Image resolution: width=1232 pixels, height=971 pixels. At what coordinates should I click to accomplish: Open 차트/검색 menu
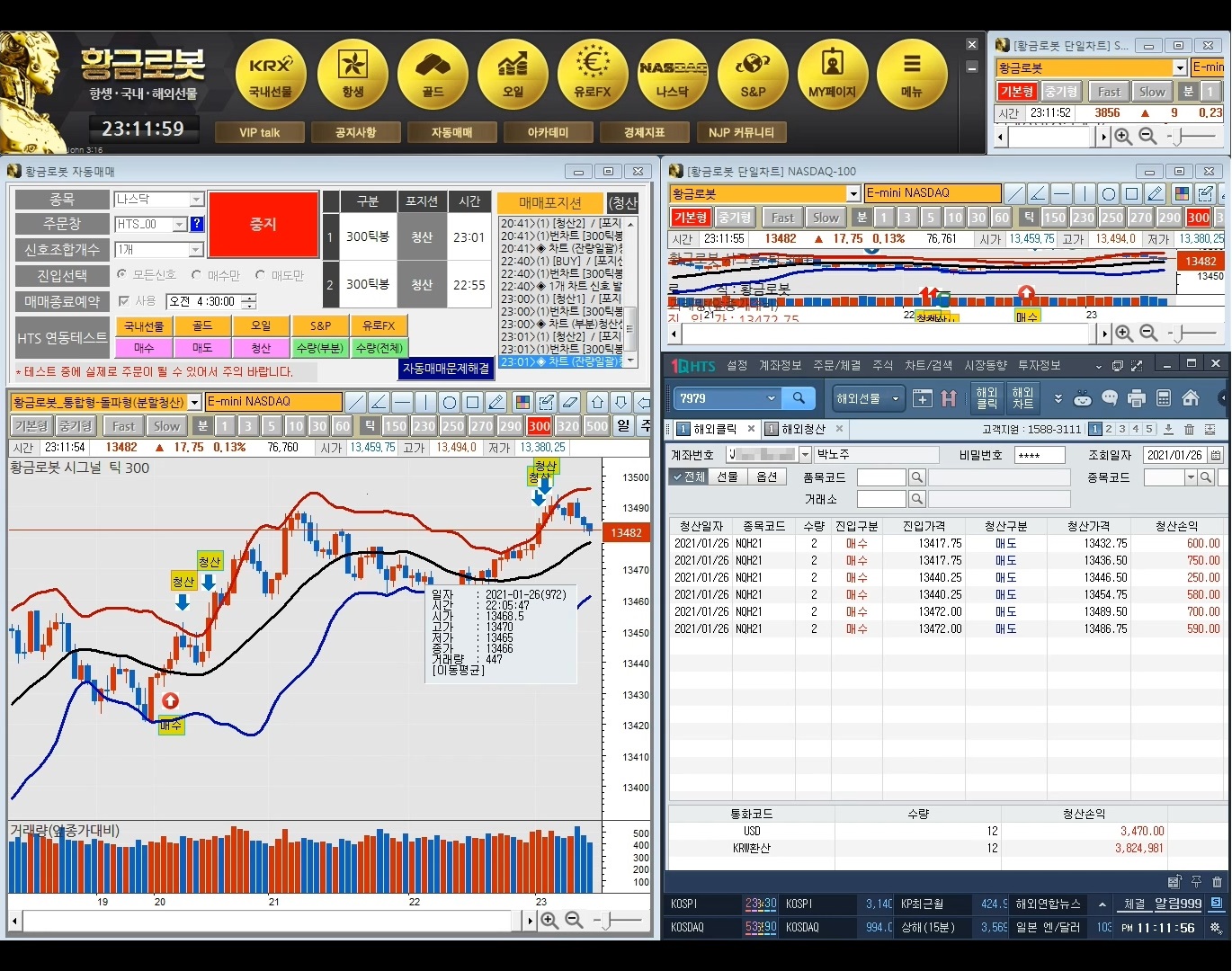point(928,365)
